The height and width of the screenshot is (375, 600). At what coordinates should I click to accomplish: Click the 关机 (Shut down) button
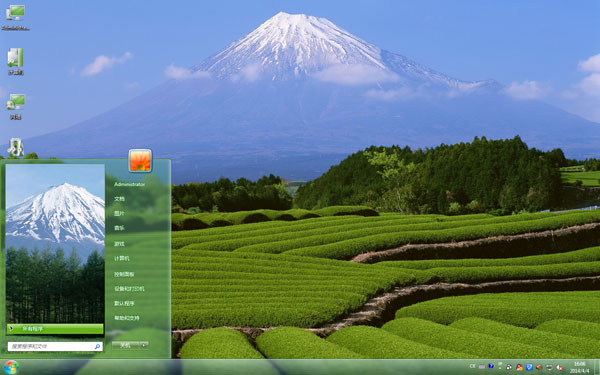(126, 345)
